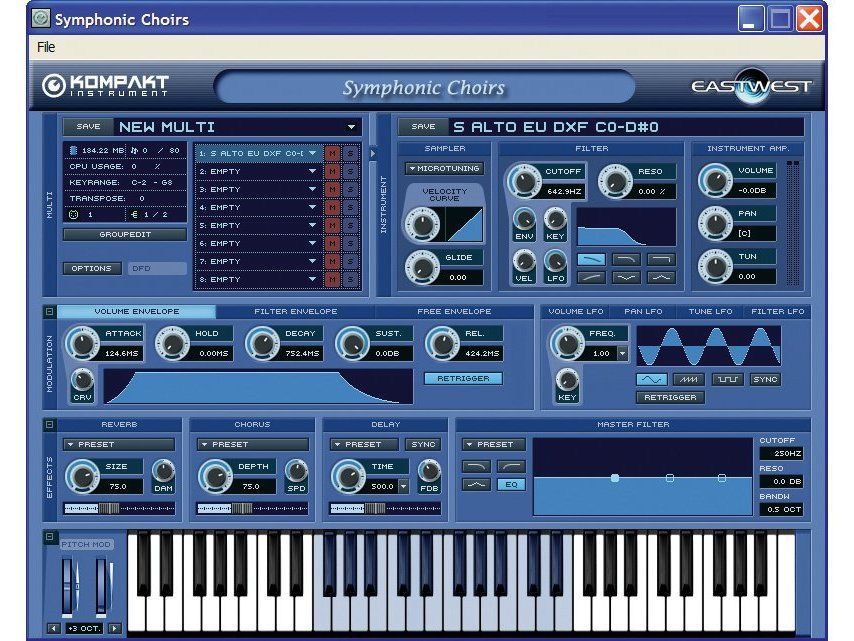Click the envelope Decay knob

pos(262,344)
